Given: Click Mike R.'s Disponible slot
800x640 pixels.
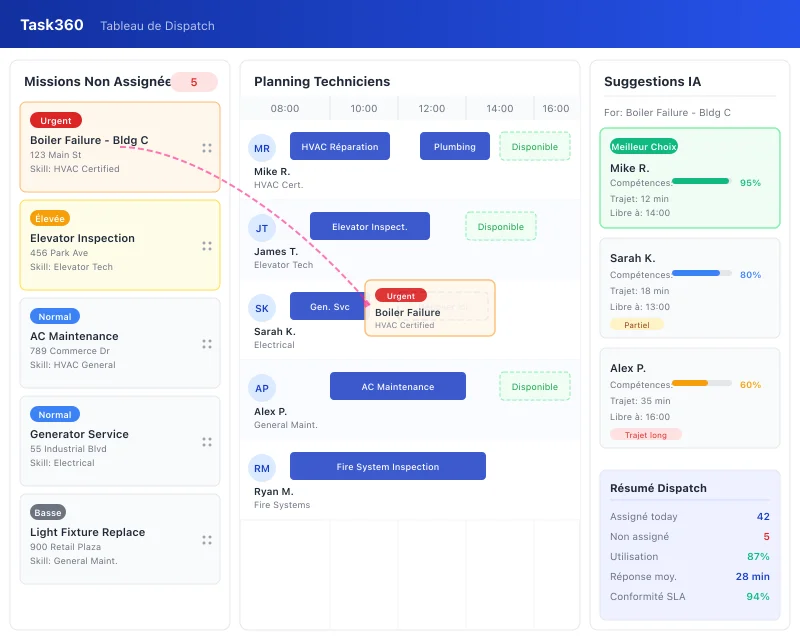Looking at the screenshot, I should tap(535, 146).
